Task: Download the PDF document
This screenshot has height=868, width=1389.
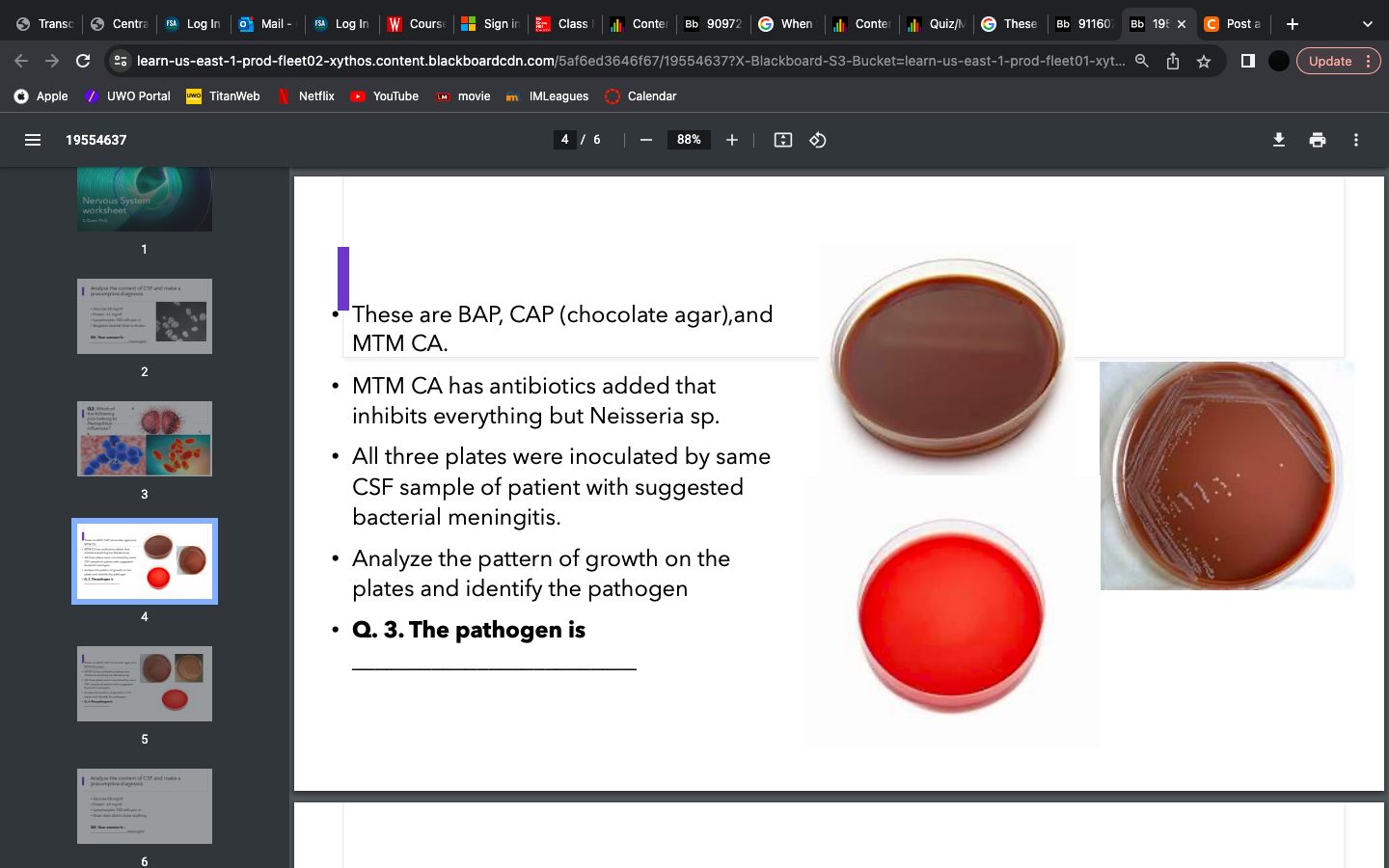Action: click(x=1278, y=140)
